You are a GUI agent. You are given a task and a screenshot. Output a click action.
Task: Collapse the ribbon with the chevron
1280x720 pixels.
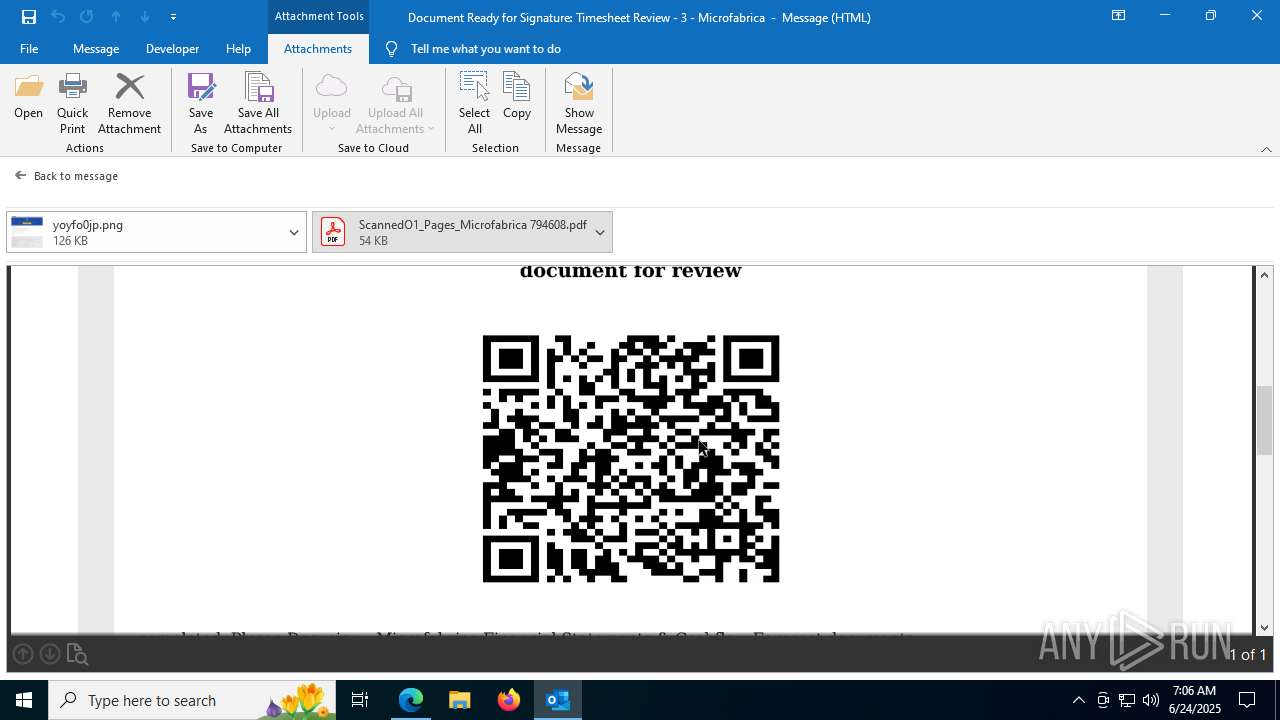[1266, 149]
